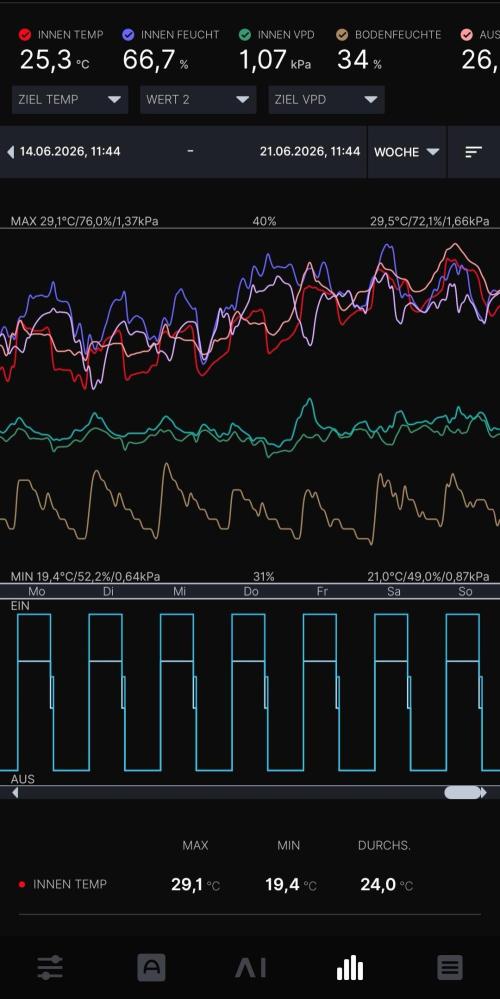
Task: Click the 21,0°C/49,0%/0,87kPa label
Action: pos(428,576)
